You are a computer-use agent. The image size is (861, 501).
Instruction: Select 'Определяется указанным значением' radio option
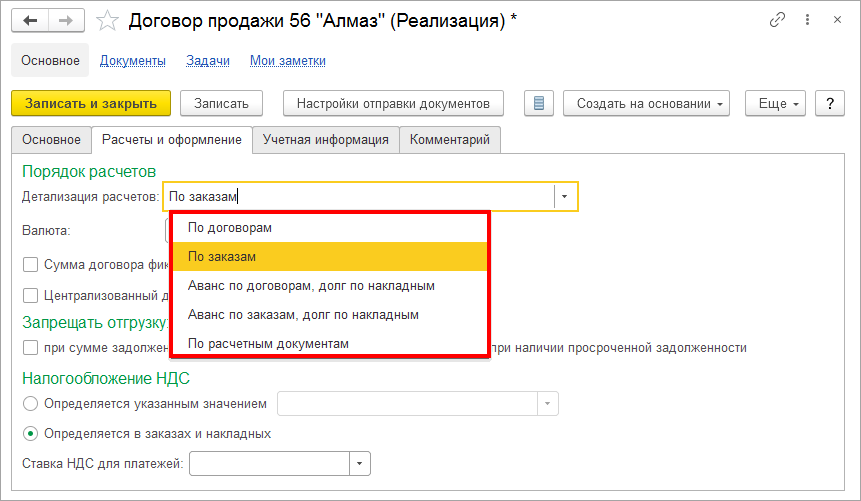(x=30, y=404)
